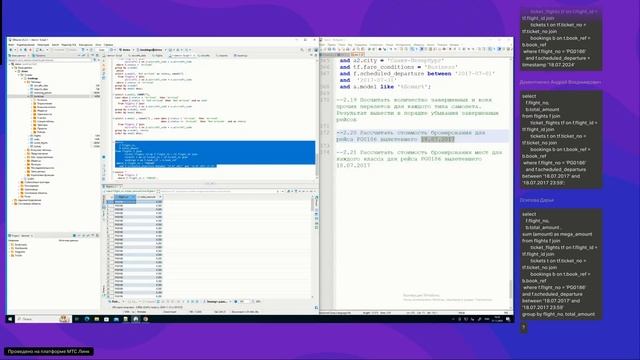Open Представления folder in navigator

coord(40,153)
